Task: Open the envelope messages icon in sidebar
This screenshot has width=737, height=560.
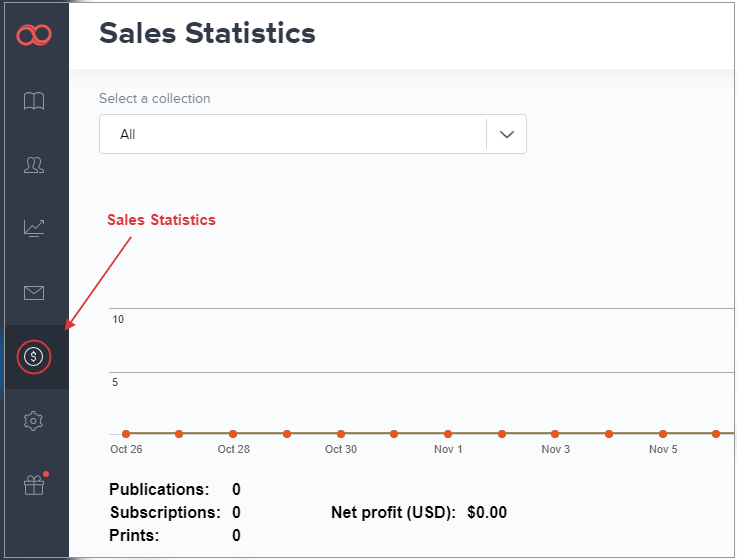Action: pos(34,292)
